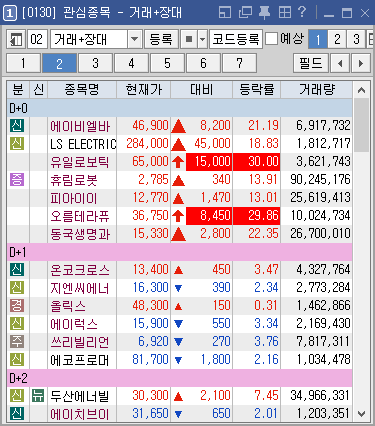
Task: Select the stock name 피아이이
Action: click(x=74, y=198)
